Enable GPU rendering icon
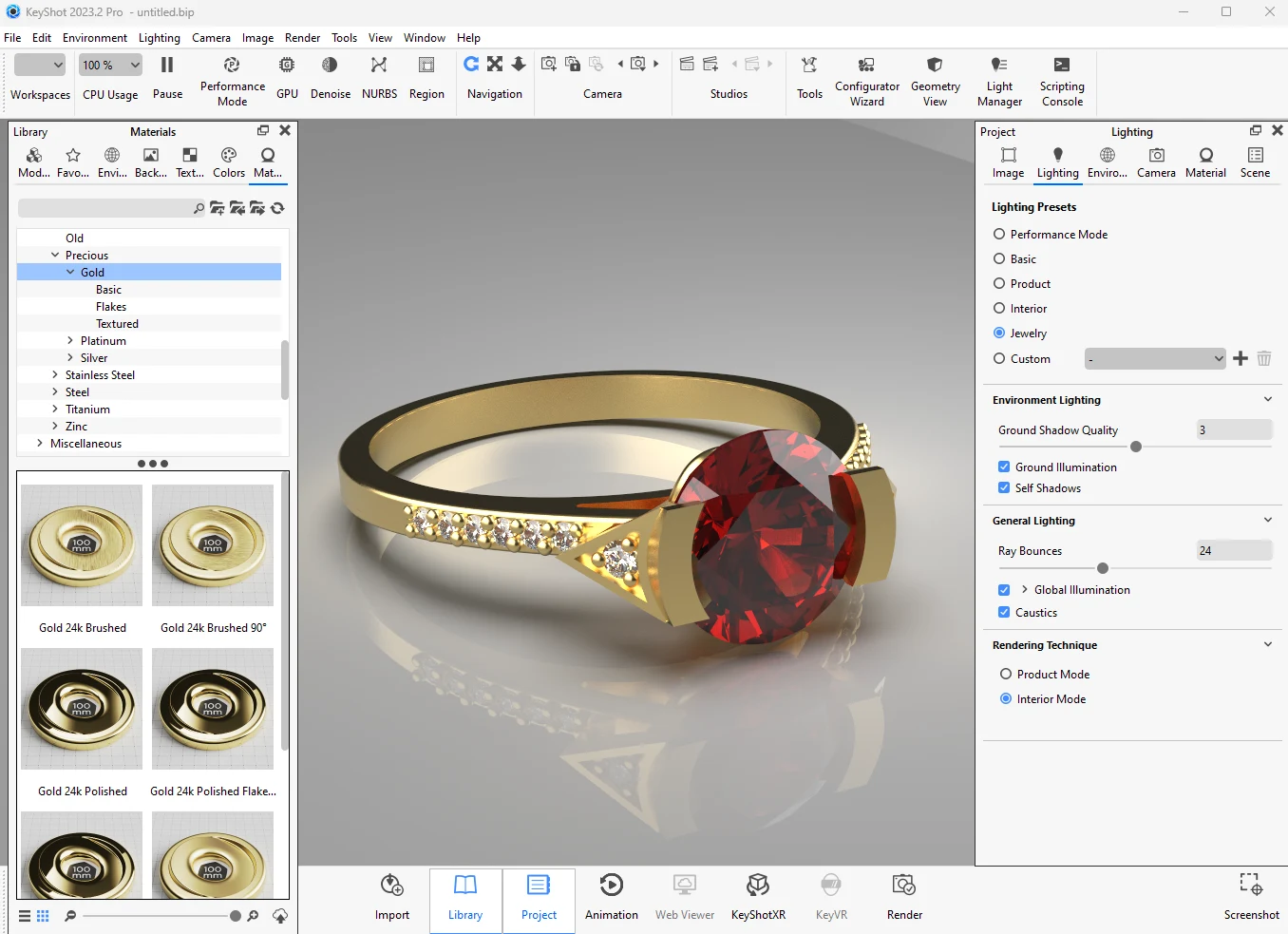Screen dimensions: 1288x934 coord(287,66)
